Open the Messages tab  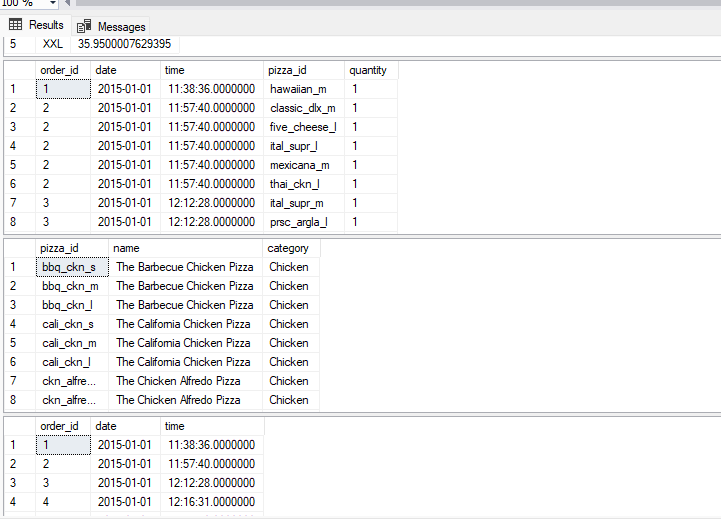pyautogui.click(x=111, y=27)
